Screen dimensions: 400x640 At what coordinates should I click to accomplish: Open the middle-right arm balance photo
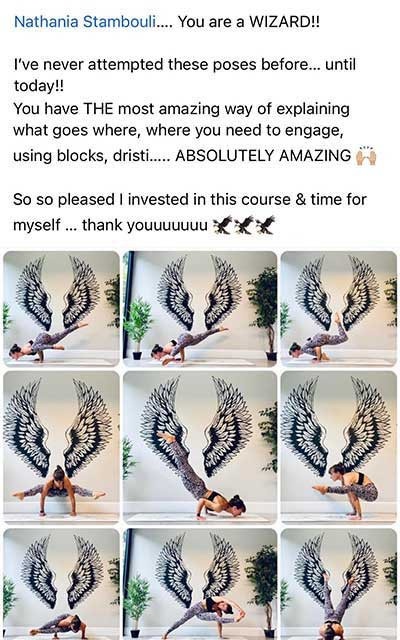pos(338,447)
